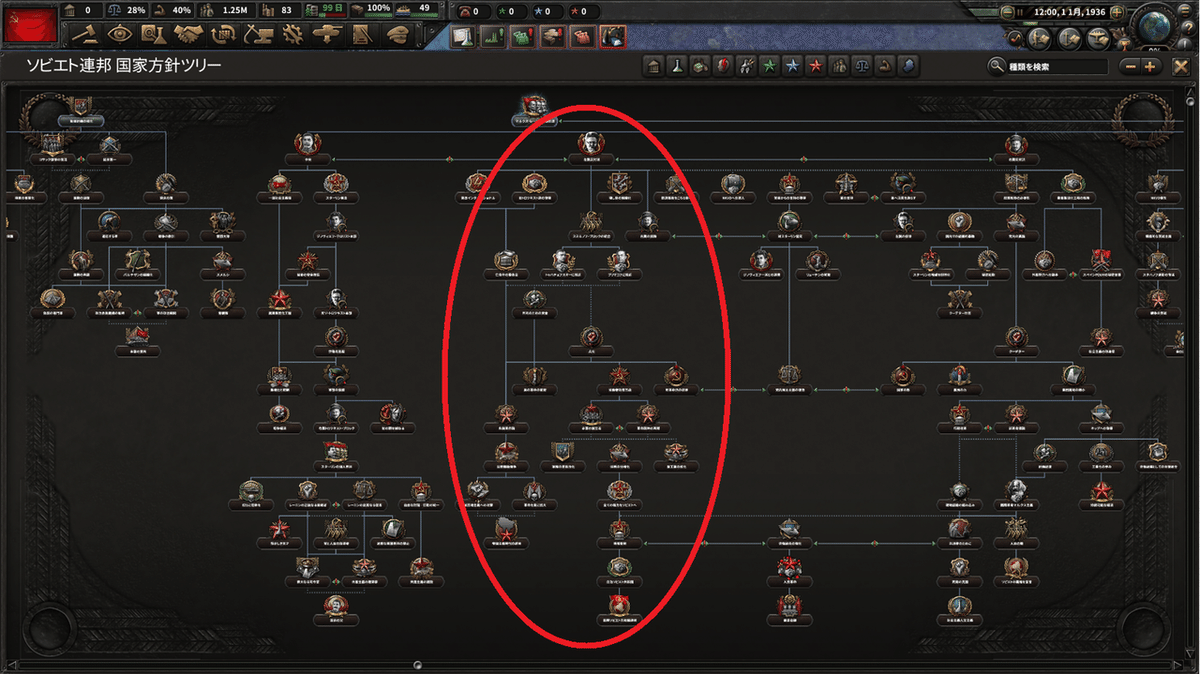The width and height of the screenshot is (1200, 674).
Task: Open the production gear-and-wrench menu
Action: (x=295, y=33)
